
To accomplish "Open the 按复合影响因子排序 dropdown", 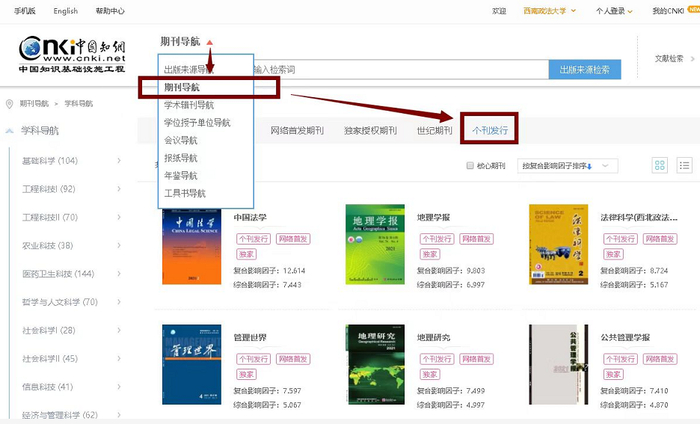I will 567,166.
